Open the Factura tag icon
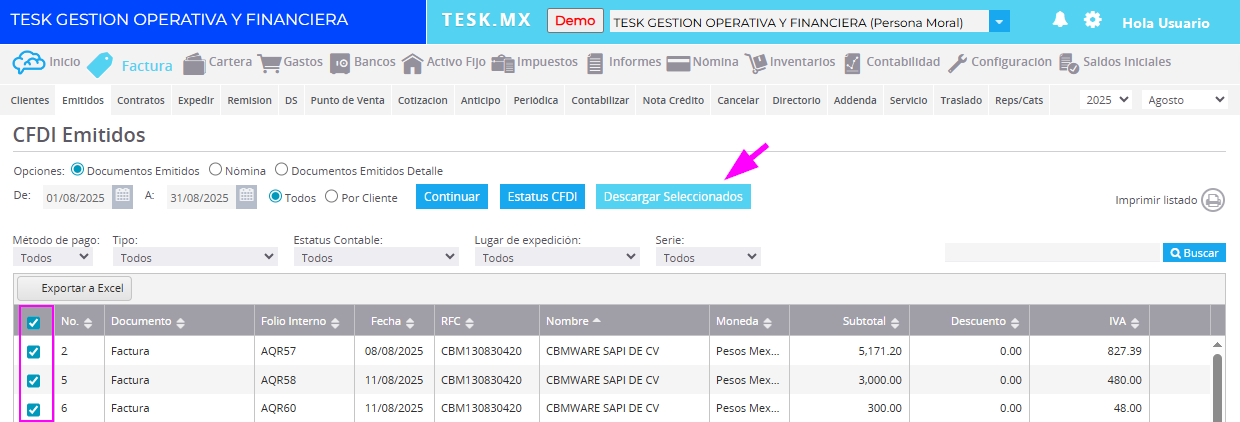1240x422 pixels. 101,65
